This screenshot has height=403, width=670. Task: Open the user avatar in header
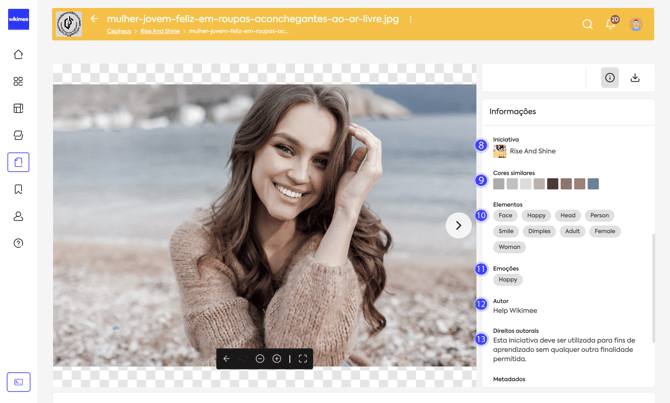636,24
